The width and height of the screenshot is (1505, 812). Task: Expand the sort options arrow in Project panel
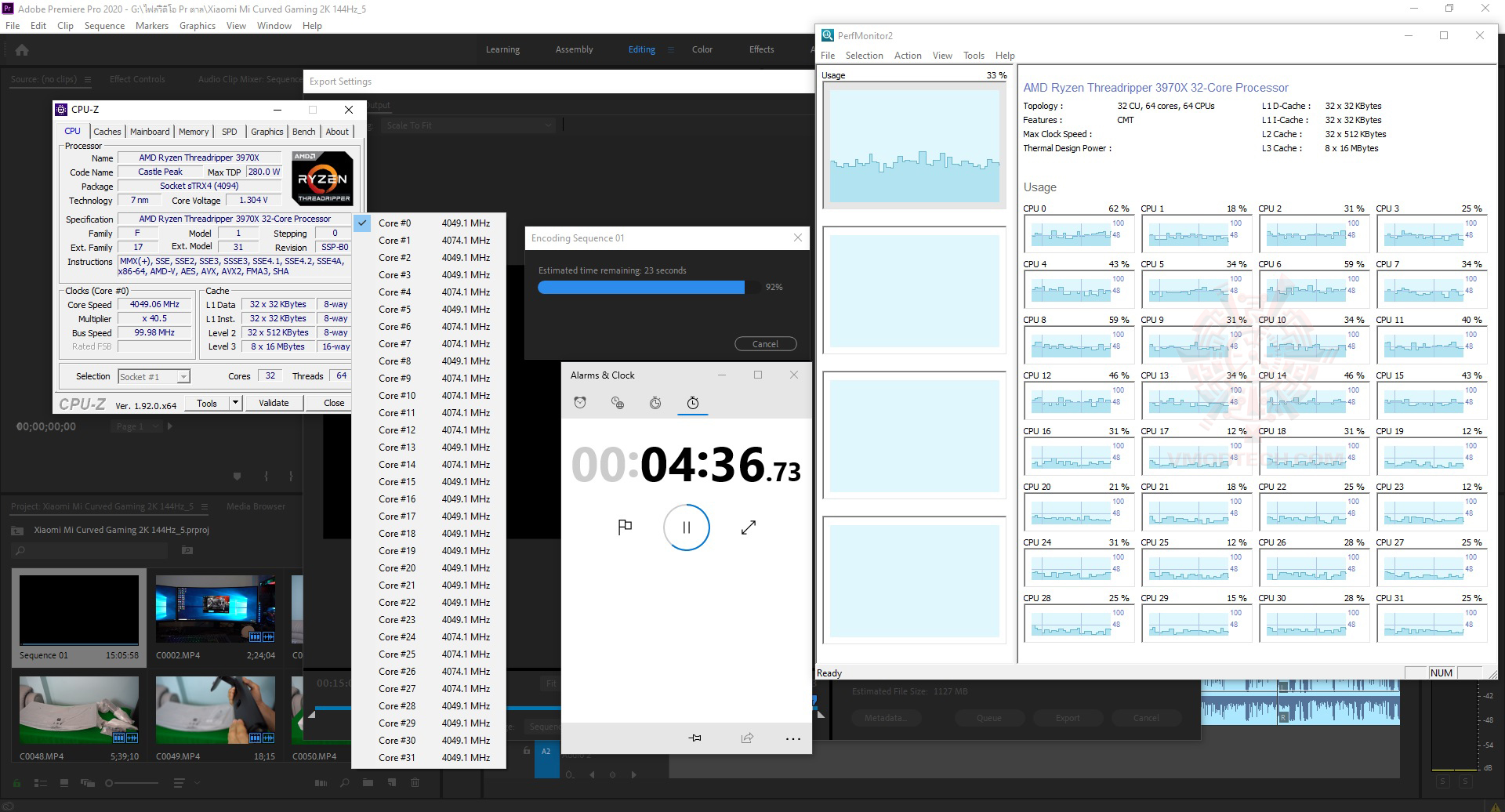point(198,783)
